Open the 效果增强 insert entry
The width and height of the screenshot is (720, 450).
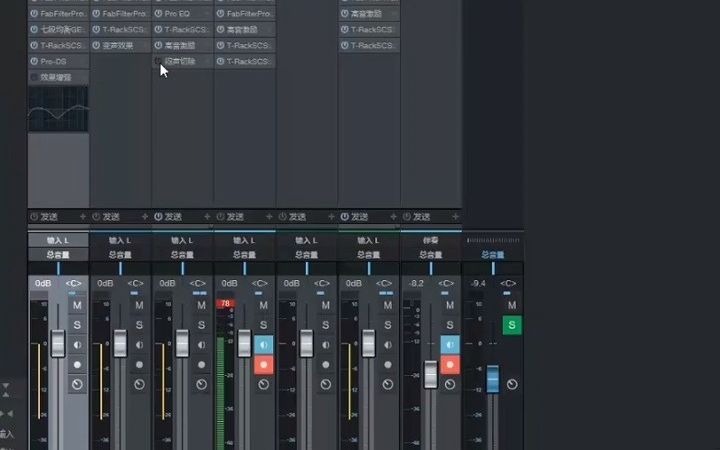[58, 77]
